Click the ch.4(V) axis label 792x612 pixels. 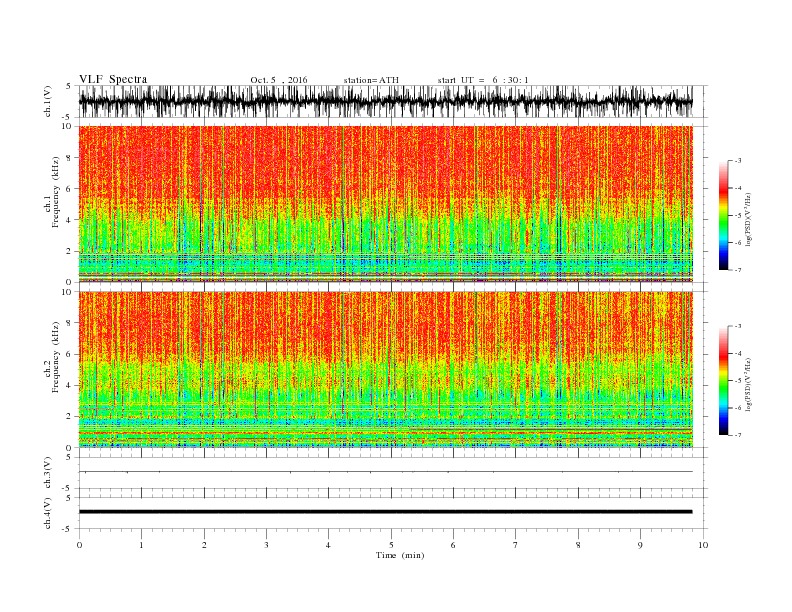coord(48,513)
